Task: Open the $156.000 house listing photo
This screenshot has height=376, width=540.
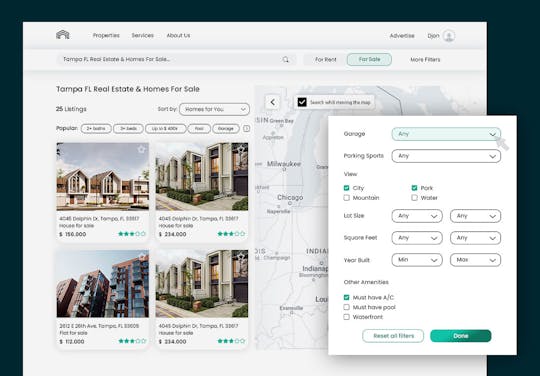Action: pos(103,176)
